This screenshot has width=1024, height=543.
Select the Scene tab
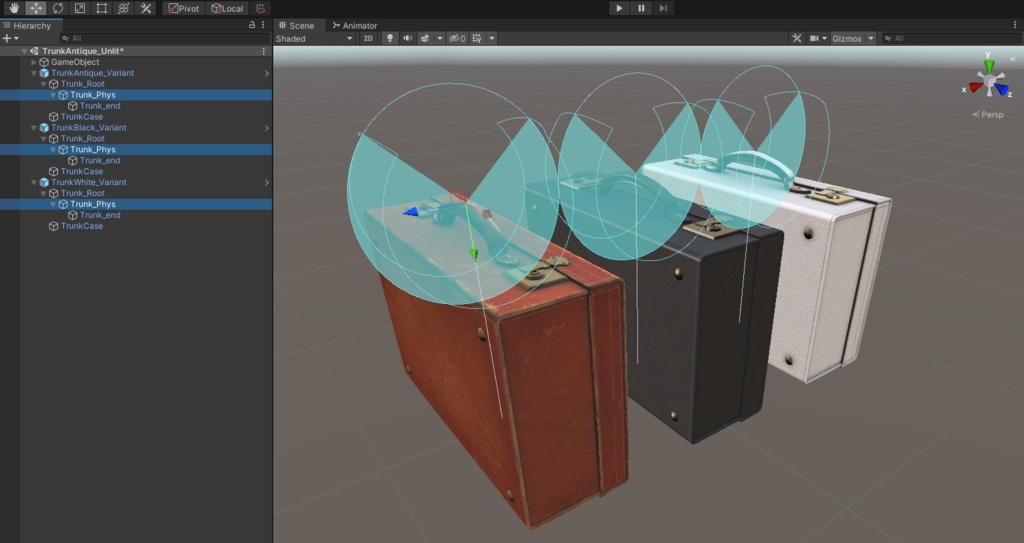(x=296, y=25)
